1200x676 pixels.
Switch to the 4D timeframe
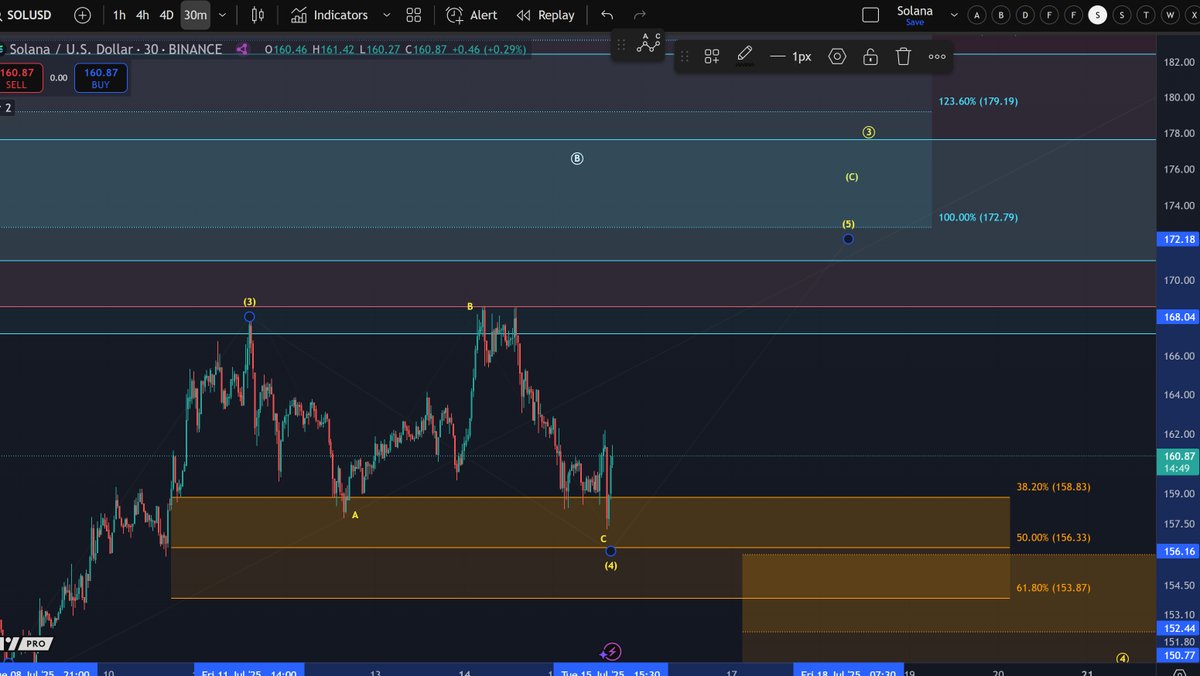[167, 15]
